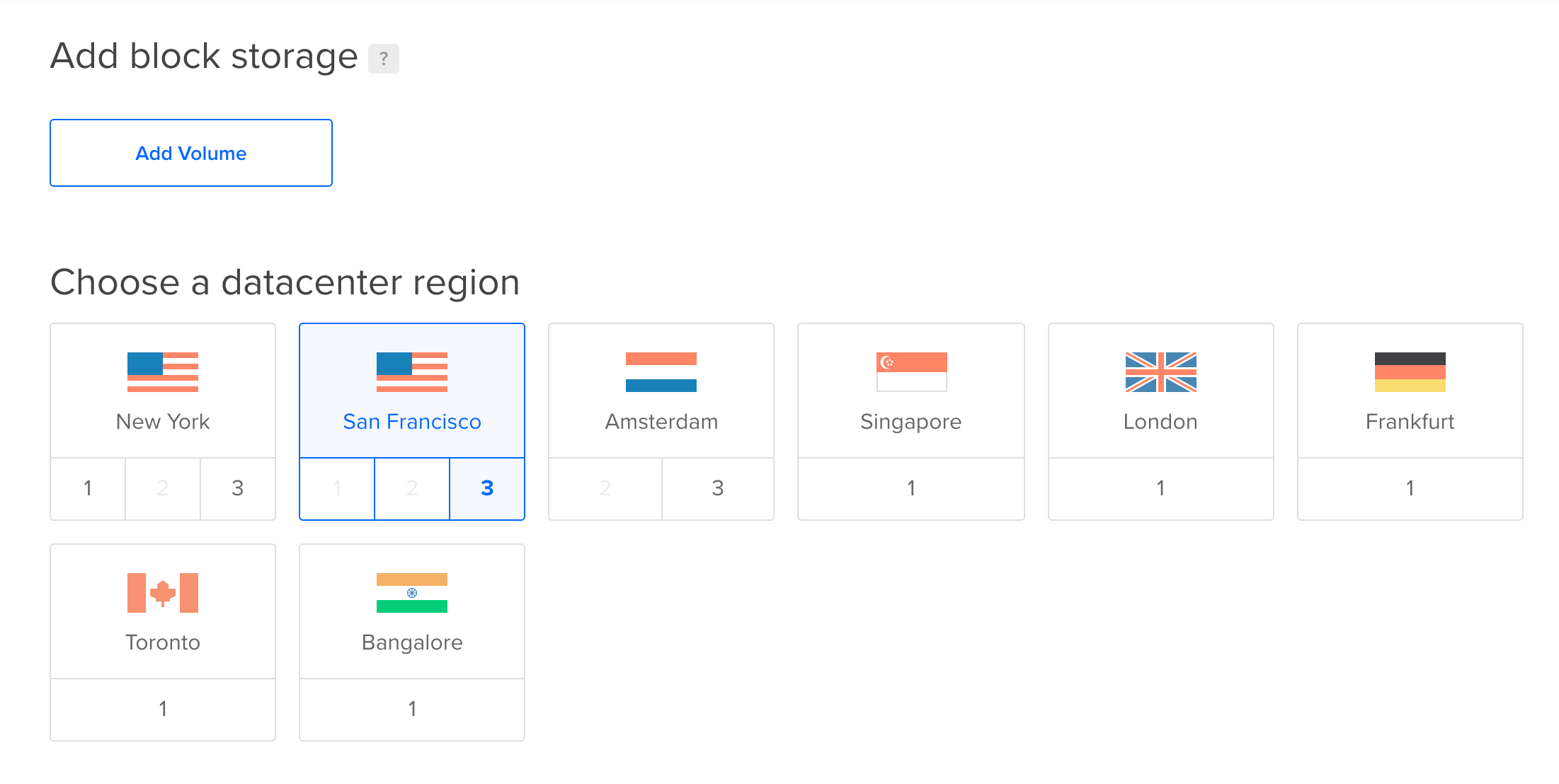Screen dimensions: 1559x784
Task: Select datacenter 1 under Frankfurt
Action: pos(1410,488)
